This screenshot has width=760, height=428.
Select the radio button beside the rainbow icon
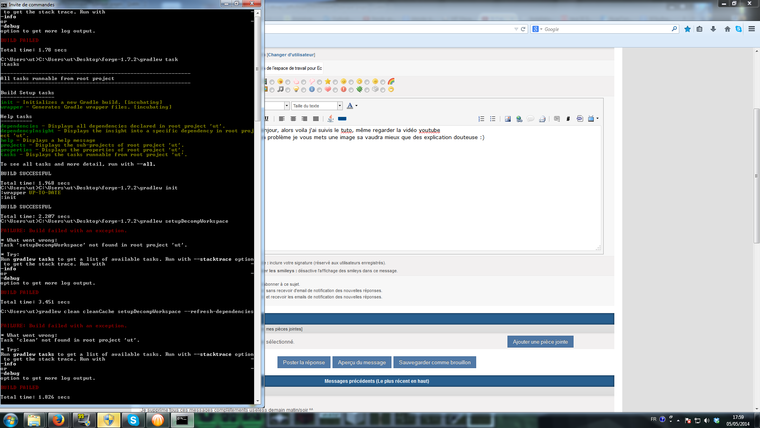(x=382, y=81)
